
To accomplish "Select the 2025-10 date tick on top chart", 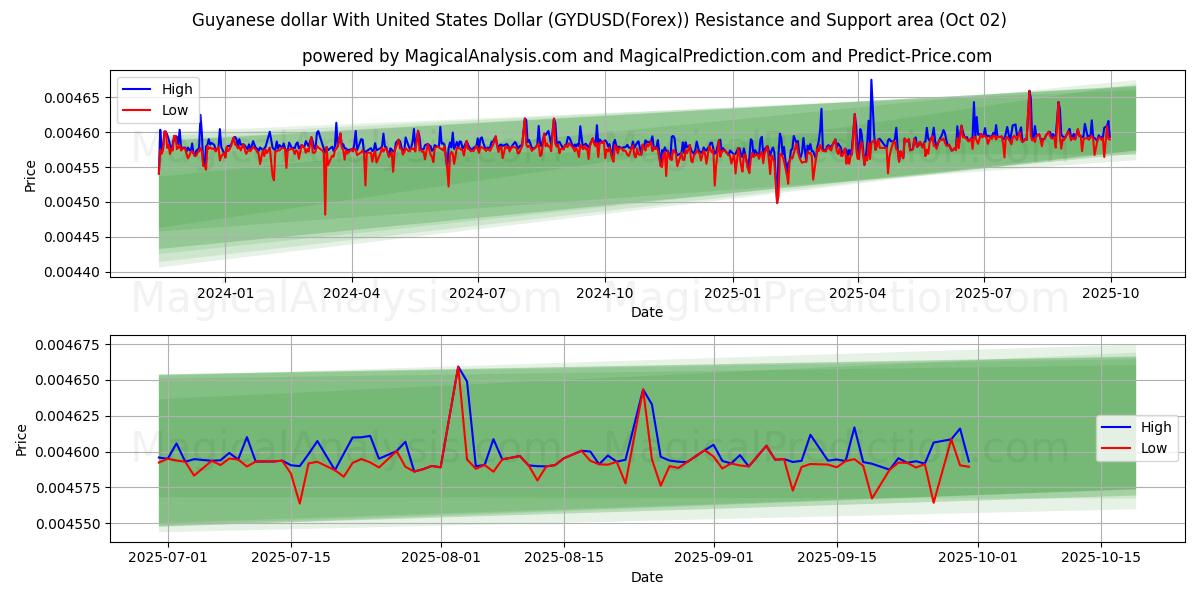I will 1111,293.
